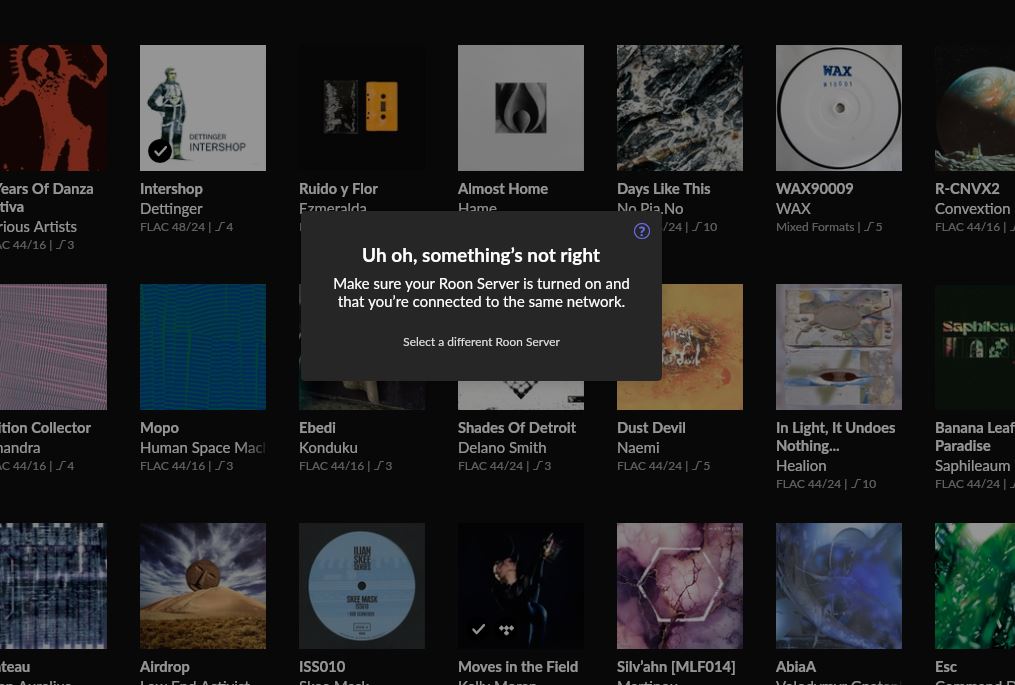This screenshot has height=685, width=1015.
Task: Click the Konduku artist name
Action: [328, 447]
